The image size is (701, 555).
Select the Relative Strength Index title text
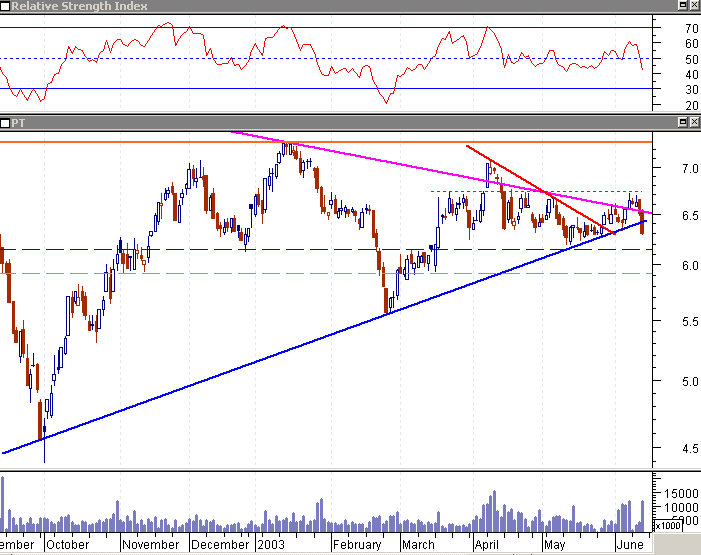(79, 6)
